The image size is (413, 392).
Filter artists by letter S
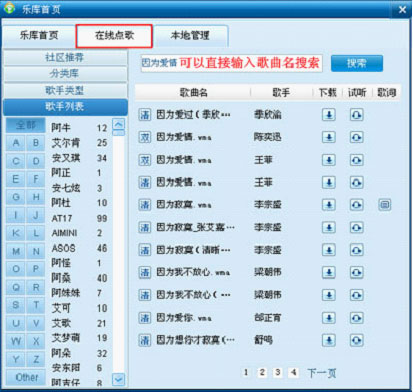pos(16,305)
